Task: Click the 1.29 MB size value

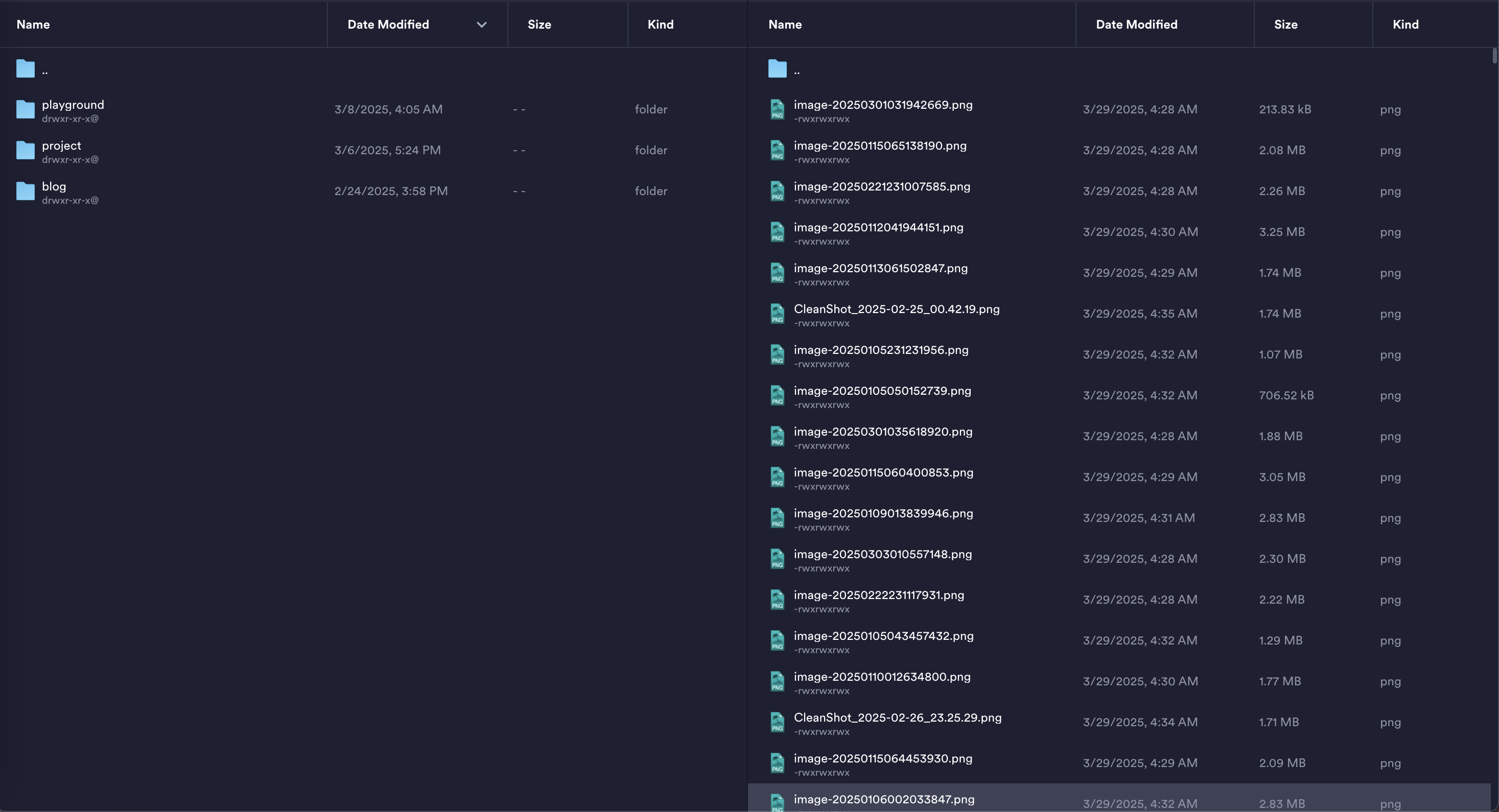Action: pos(1280,640)
